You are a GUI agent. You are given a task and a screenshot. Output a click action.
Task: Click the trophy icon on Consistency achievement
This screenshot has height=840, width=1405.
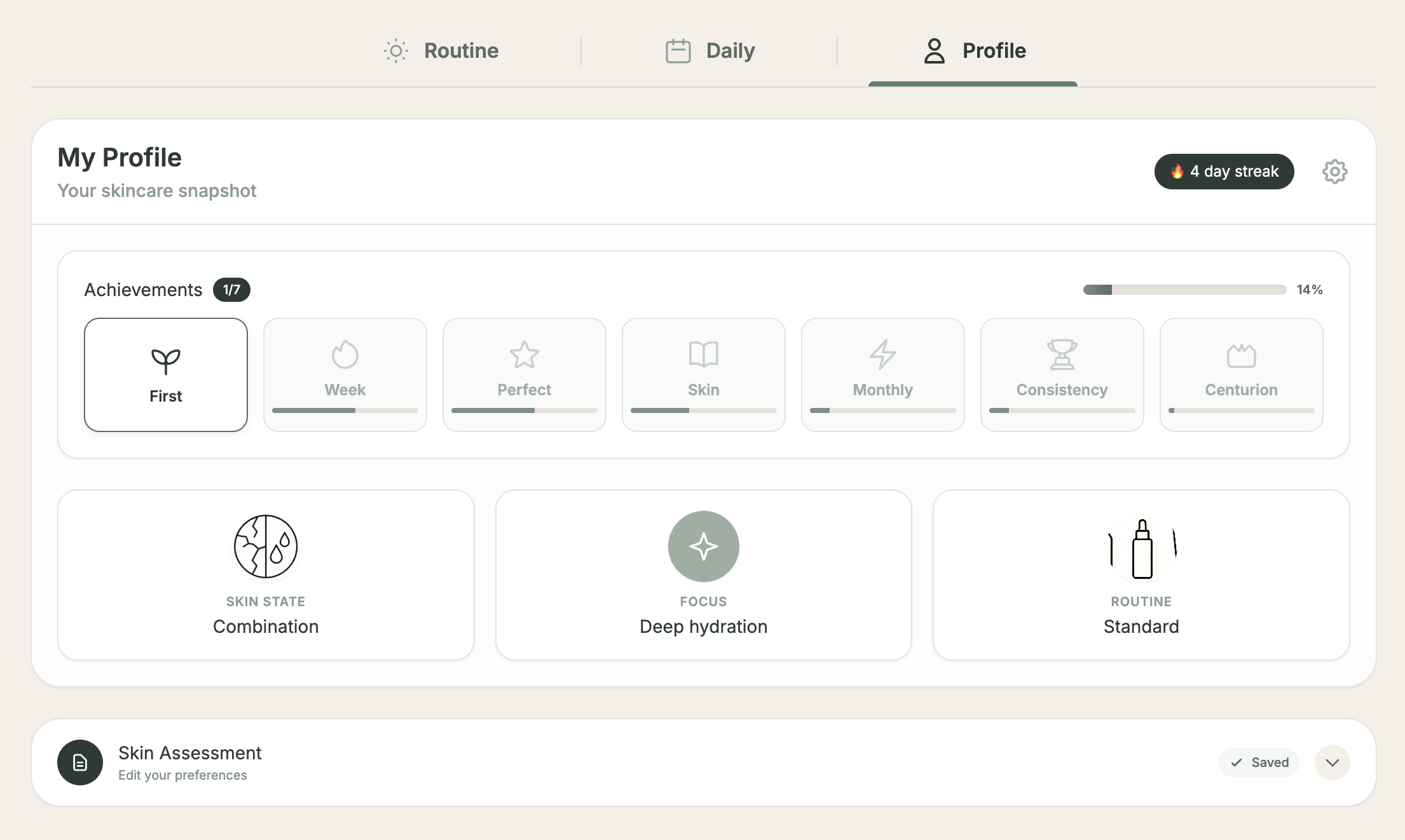1062,355
